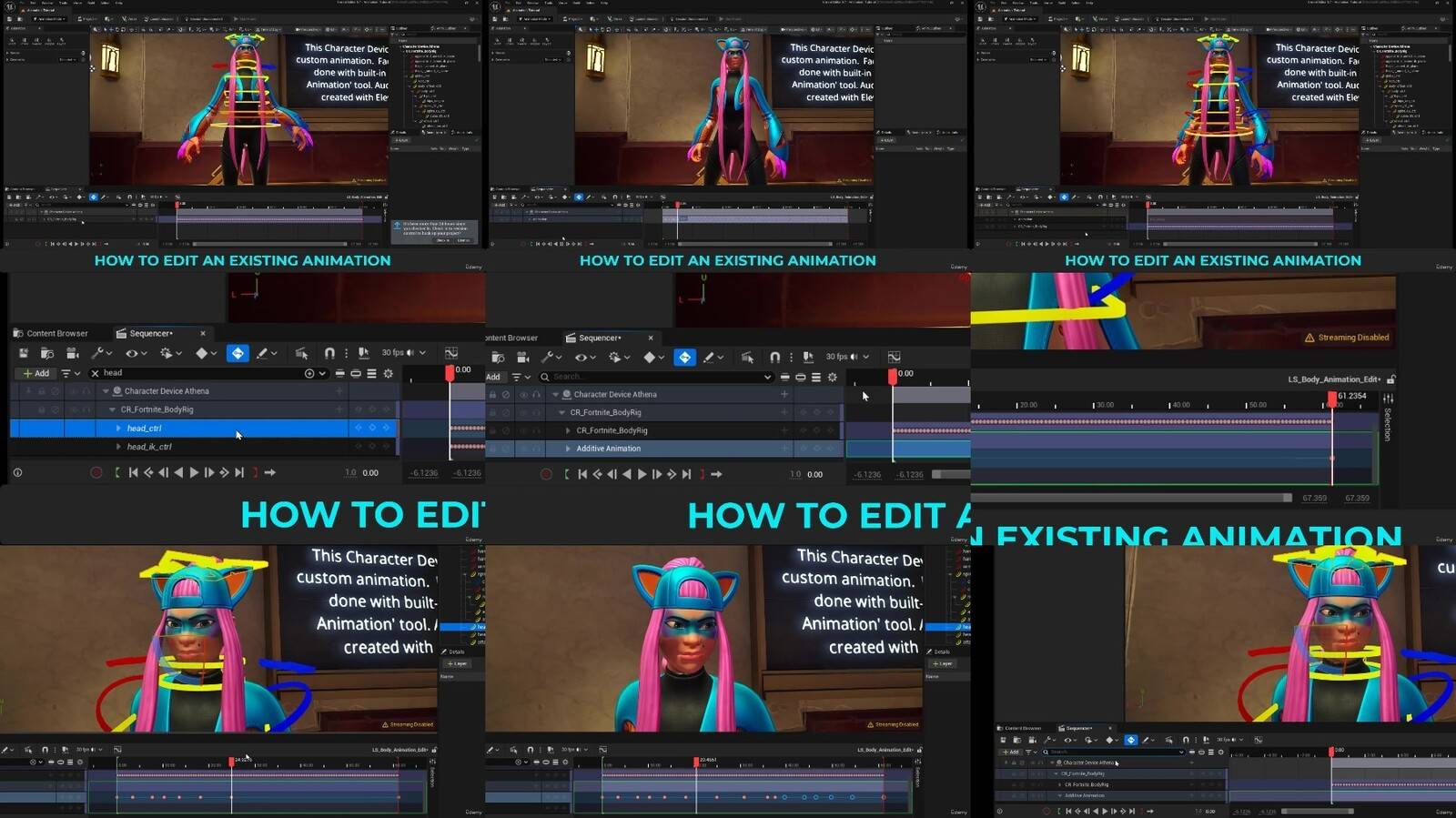Screen dimensions: 1456x818
Task: Add a keyframe on the head_ctrl row
Action: pyautogui.click(x=372, y=428)
